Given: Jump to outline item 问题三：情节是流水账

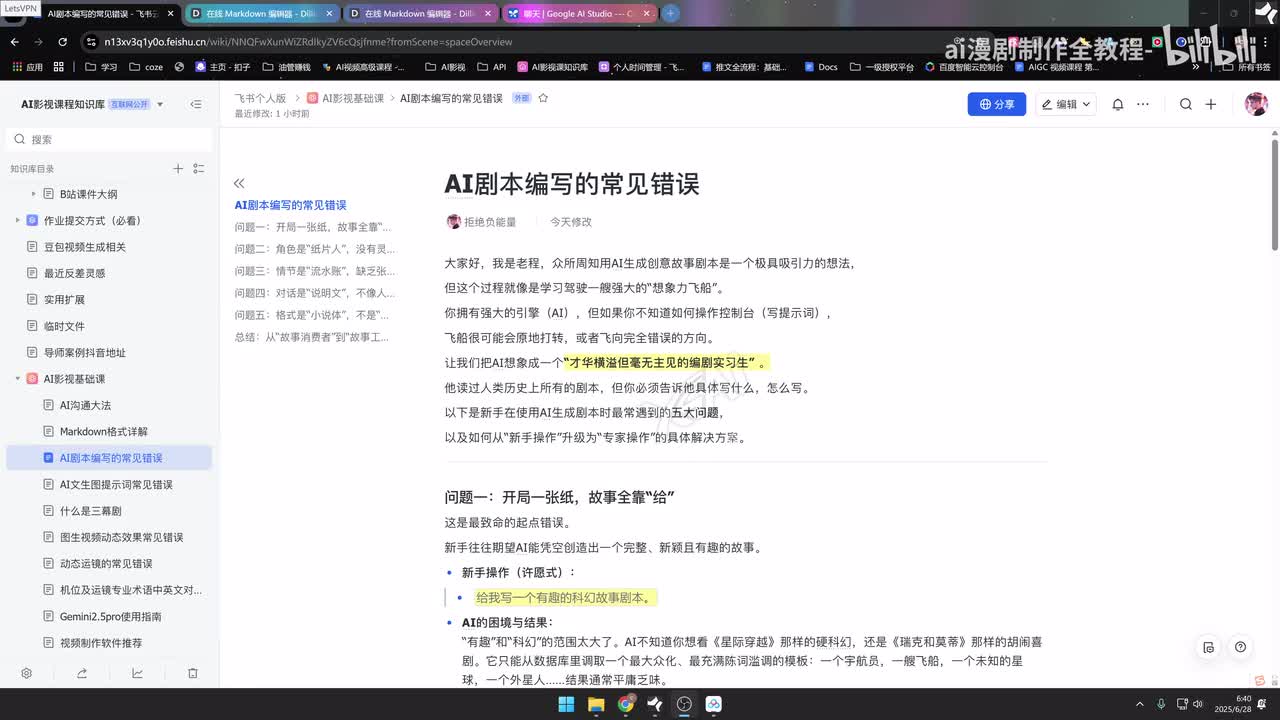Looking at the screenshot, I should tap(315, 271).
